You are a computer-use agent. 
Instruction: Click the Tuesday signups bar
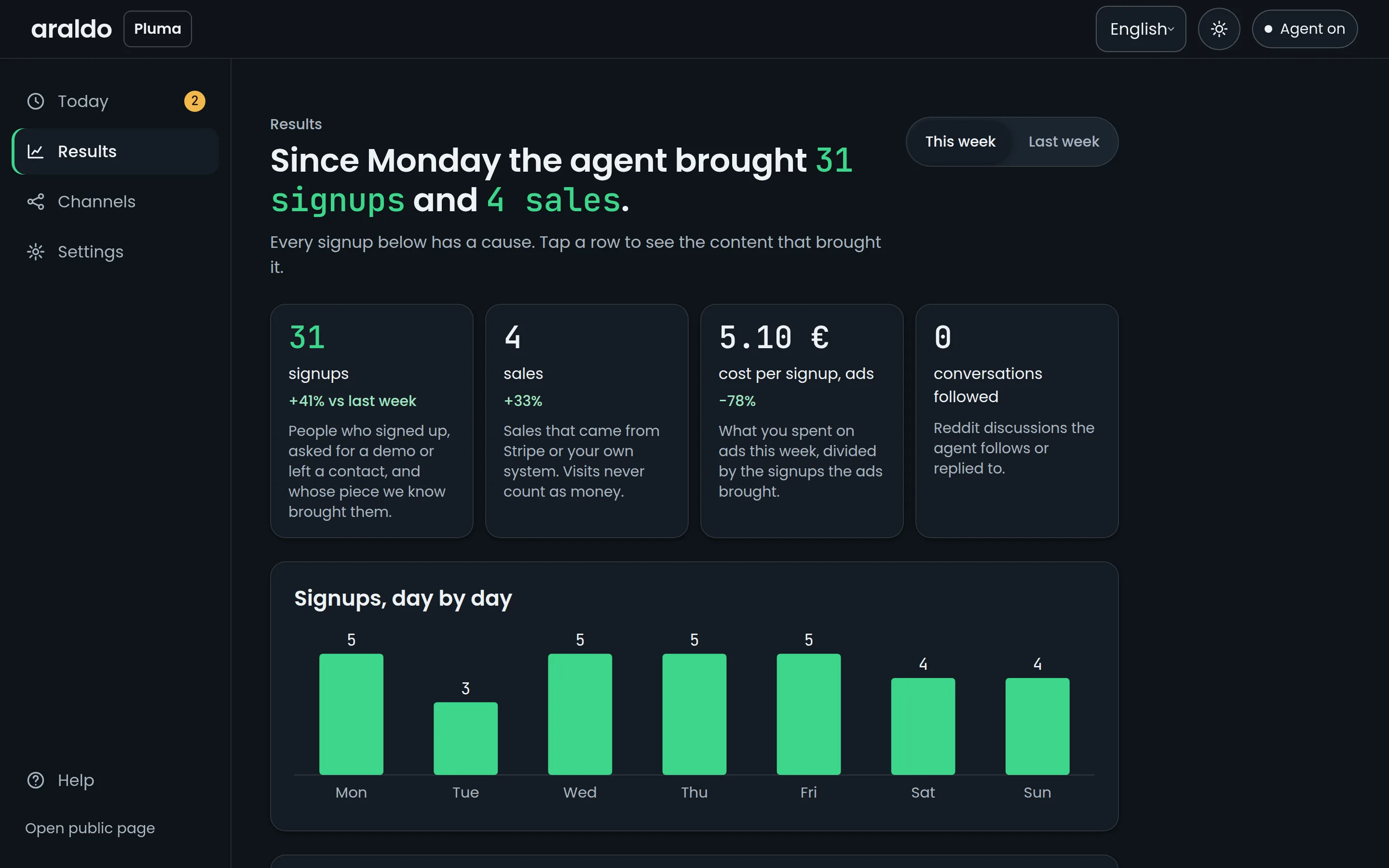click(x=465, y=738)
